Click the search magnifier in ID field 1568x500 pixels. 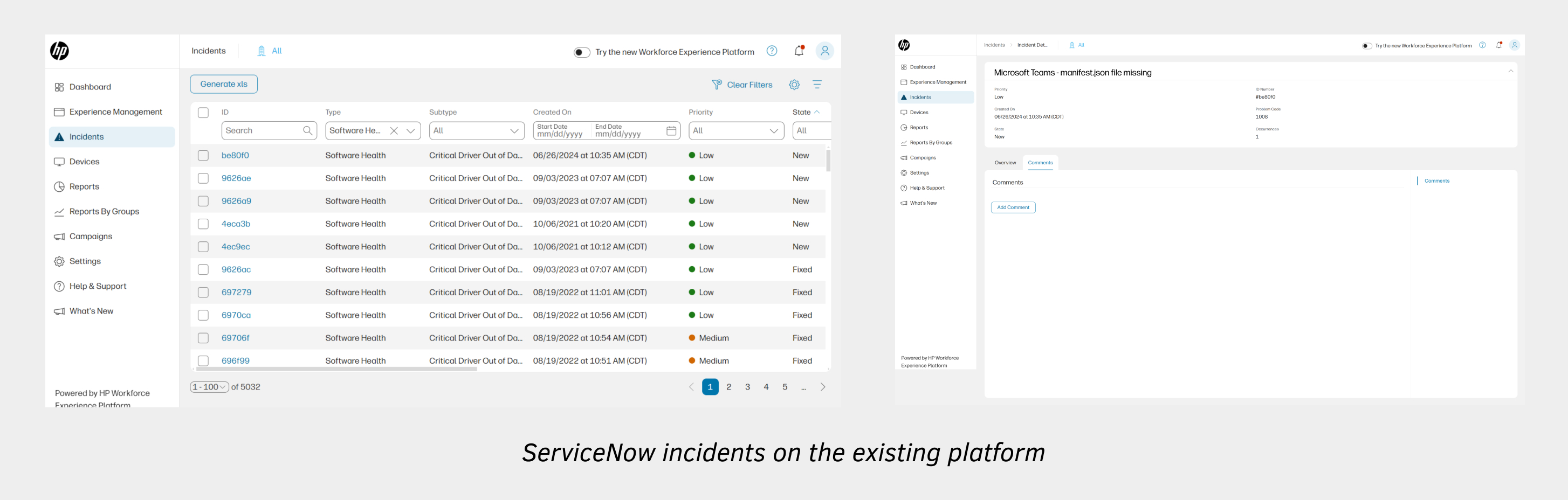307,131
